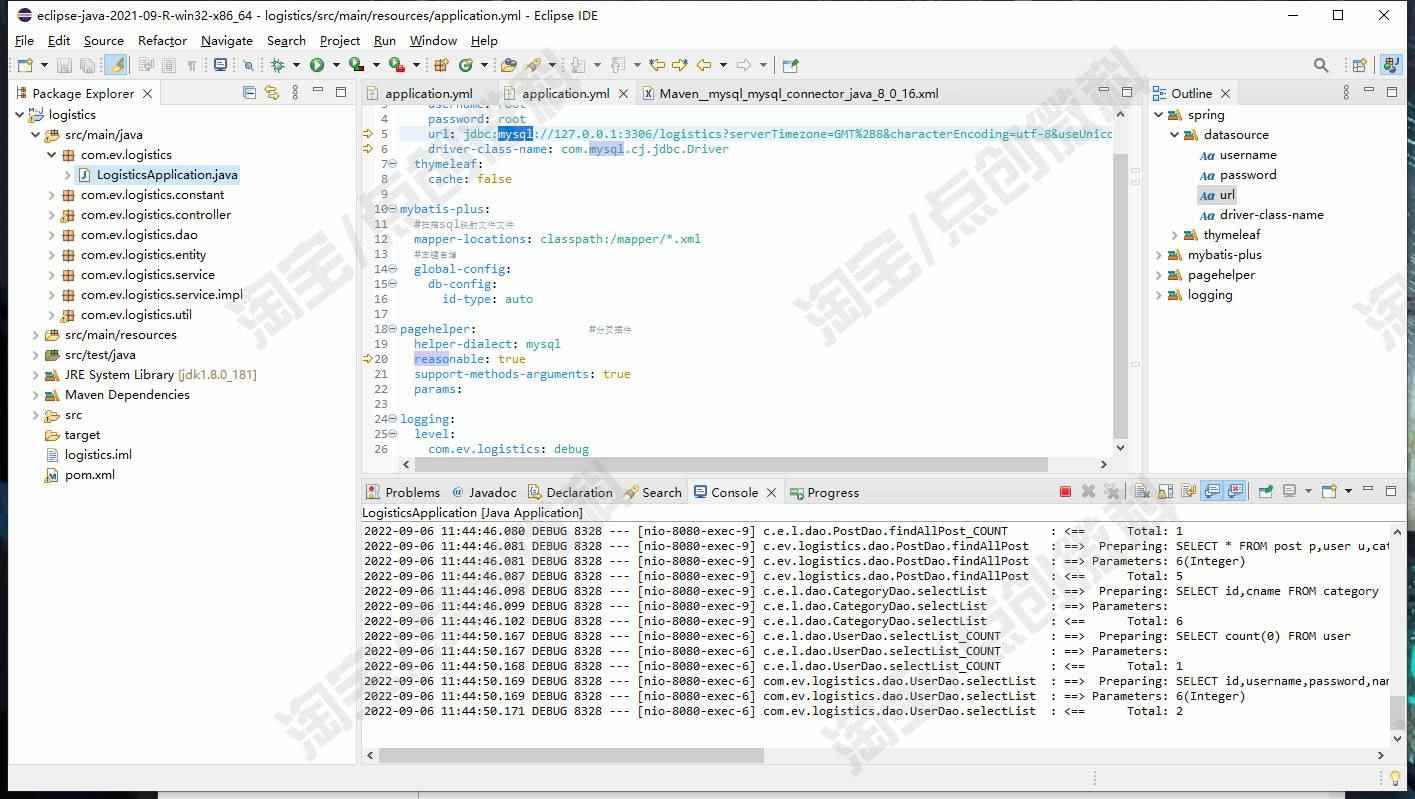Click the New Java Package icon
This screenshot has width=1415, height=799.
440,65
